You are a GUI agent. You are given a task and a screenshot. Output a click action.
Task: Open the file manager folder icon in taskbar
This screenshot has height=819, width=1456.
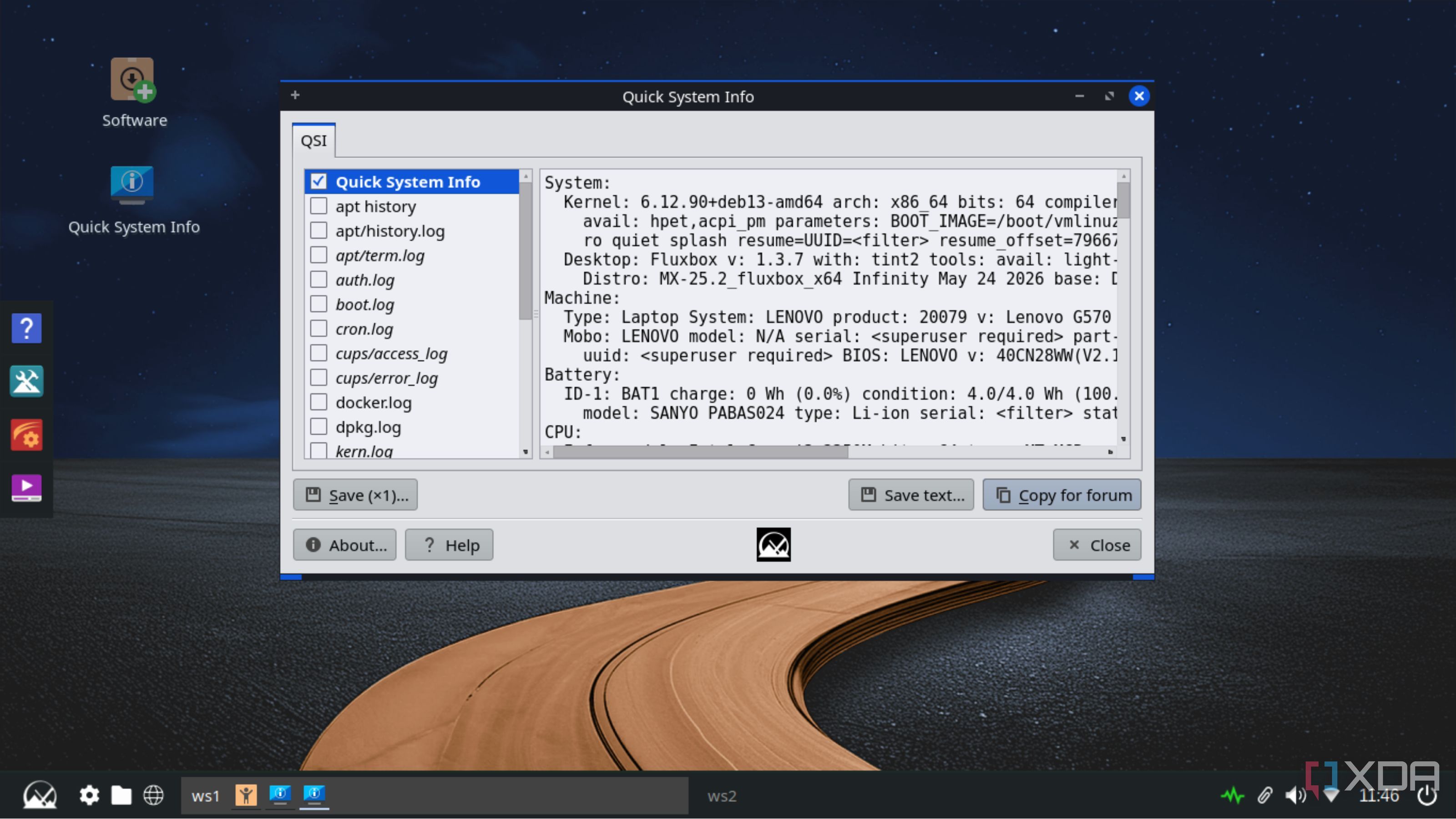[121, 795]
